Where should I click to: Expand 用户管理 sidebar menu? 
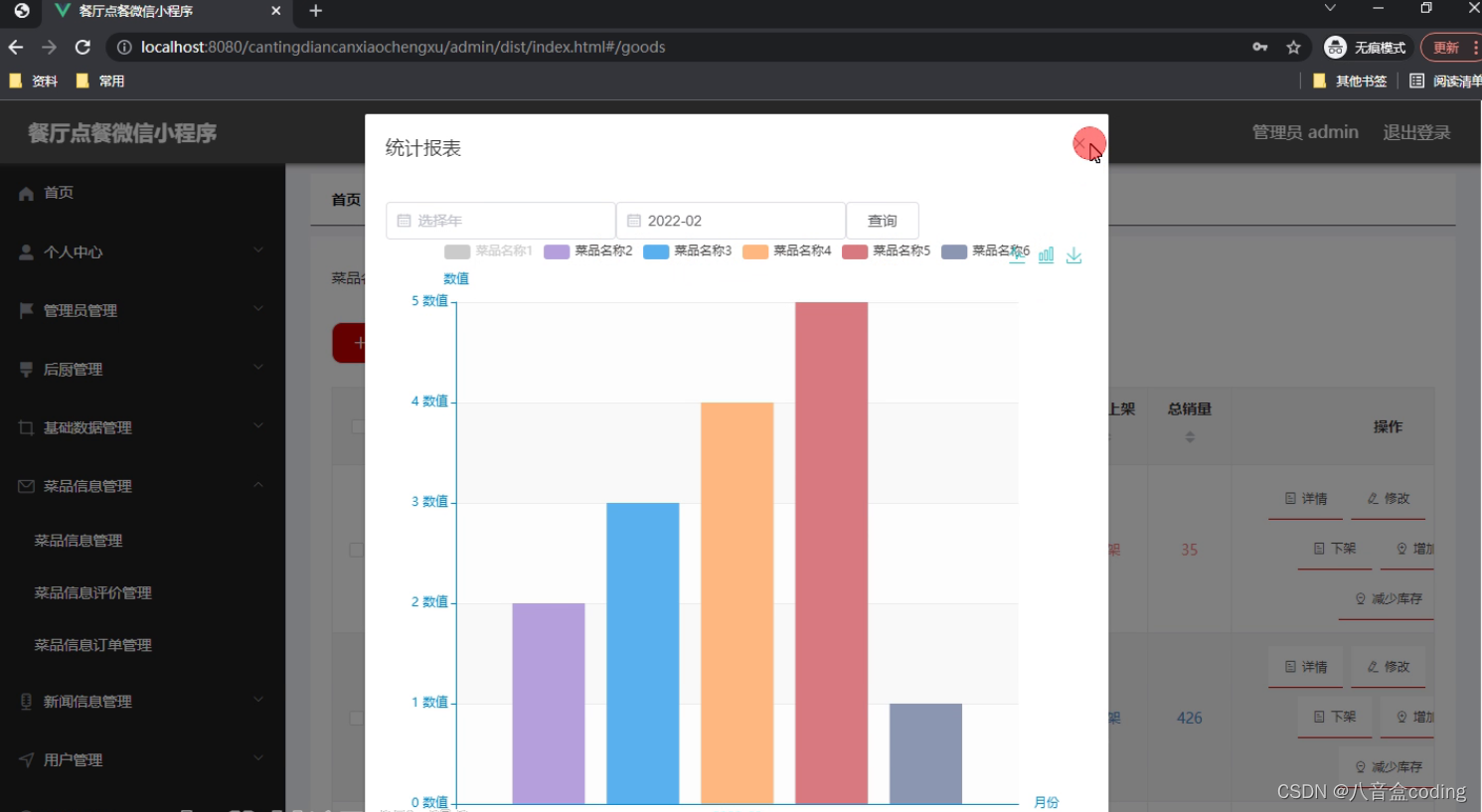(142, 759)
